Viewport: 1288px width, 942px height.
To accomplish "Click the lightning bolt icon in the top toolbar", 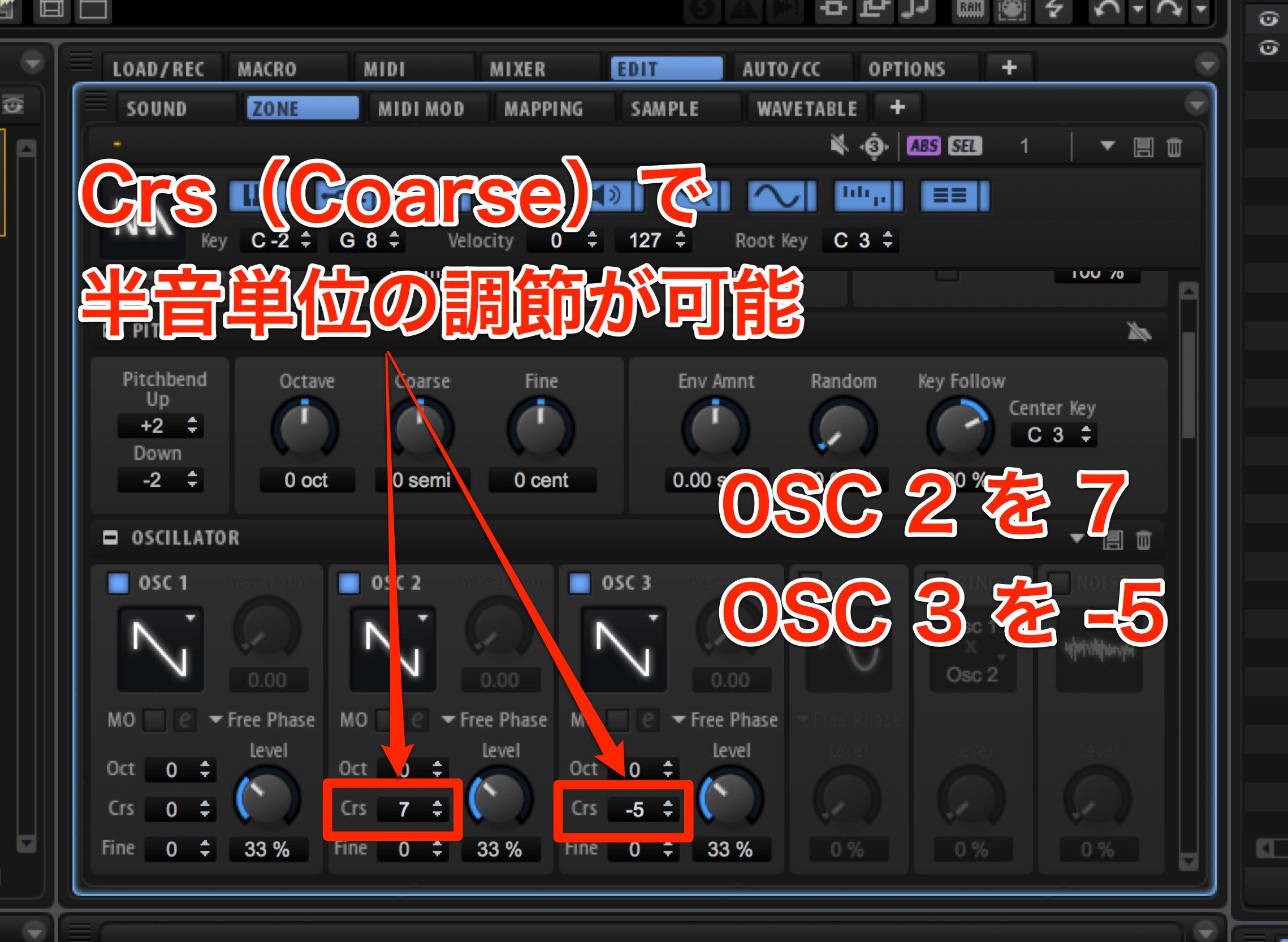I will point(1054,9).
